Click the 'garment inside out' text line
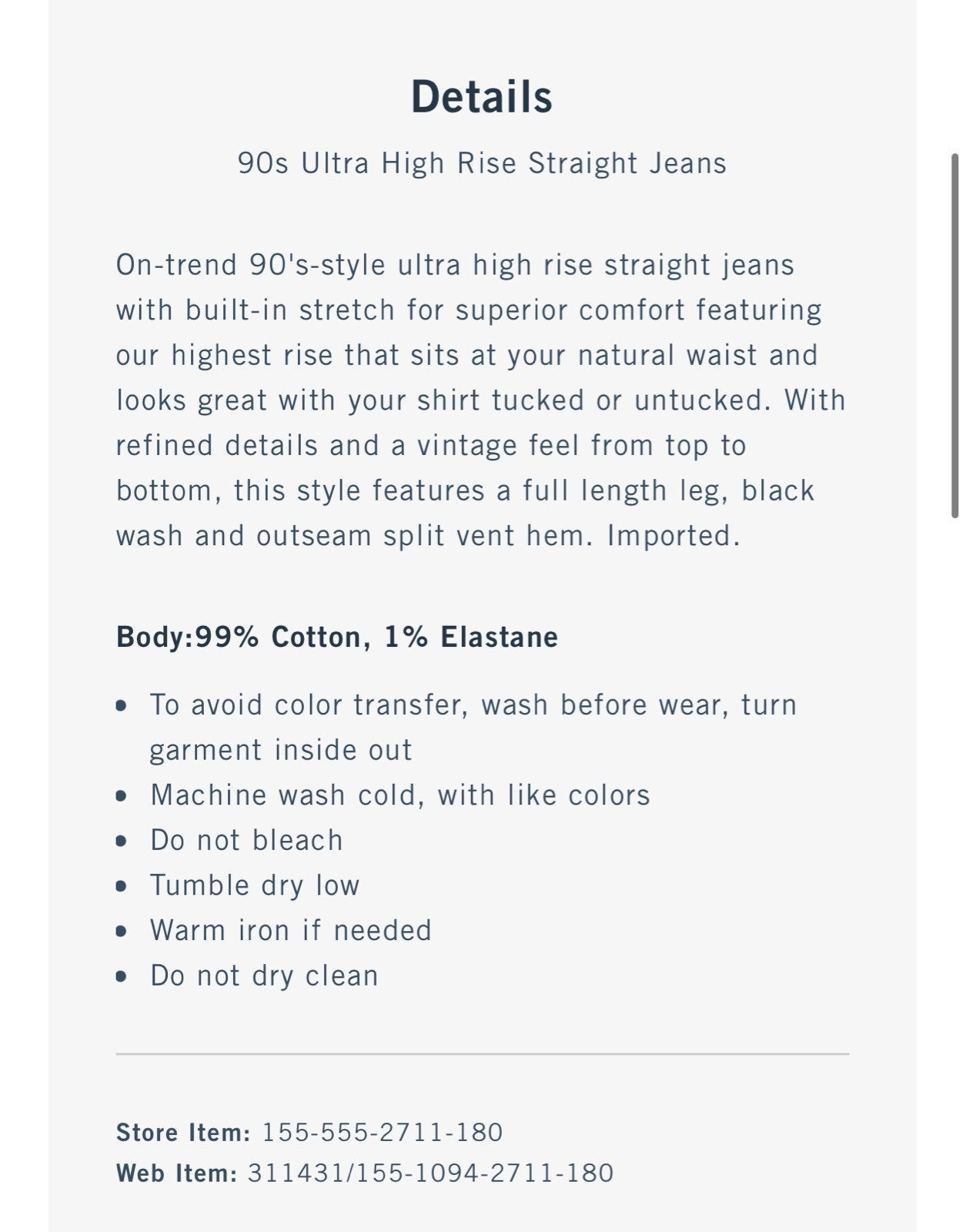 pyautogui.click(x=281, y=750)
